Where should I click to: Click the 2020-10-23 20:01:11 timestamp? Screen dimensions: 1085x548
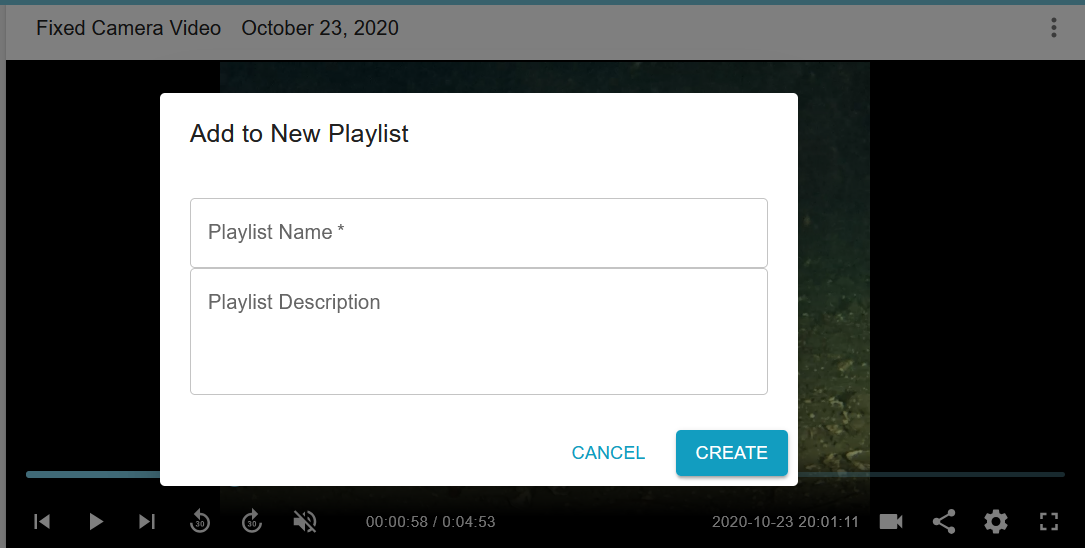(x=785, y=522)
